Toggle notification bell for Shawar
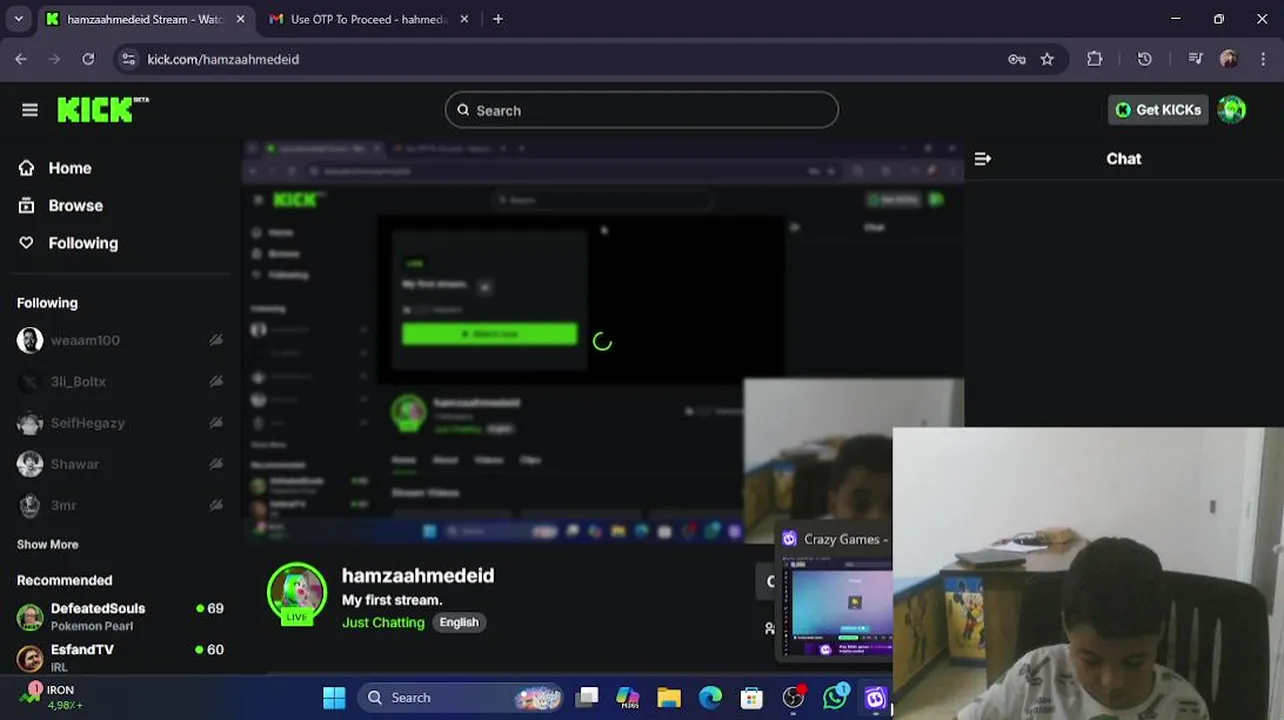The height and width of the screenshot is (720, 1284). pos(215,464)
